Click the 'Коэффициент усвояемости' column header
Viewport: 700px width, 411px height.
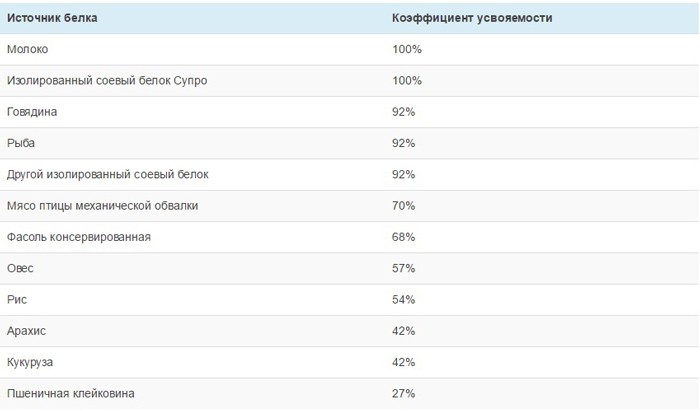tap(472, 18)
